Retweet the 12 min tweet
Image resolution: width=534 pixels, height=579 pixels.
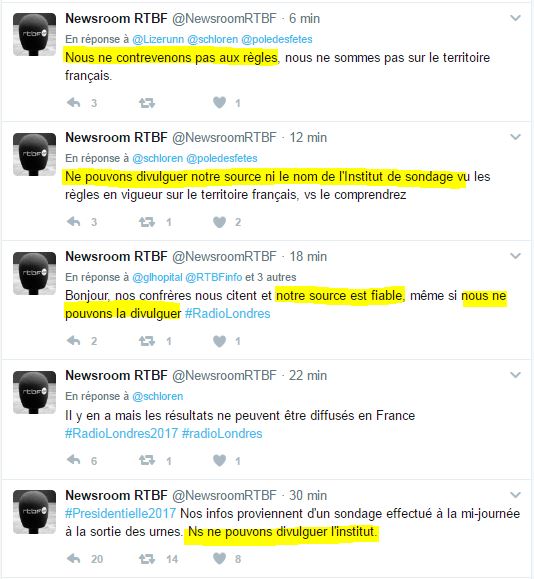[147, 222]
